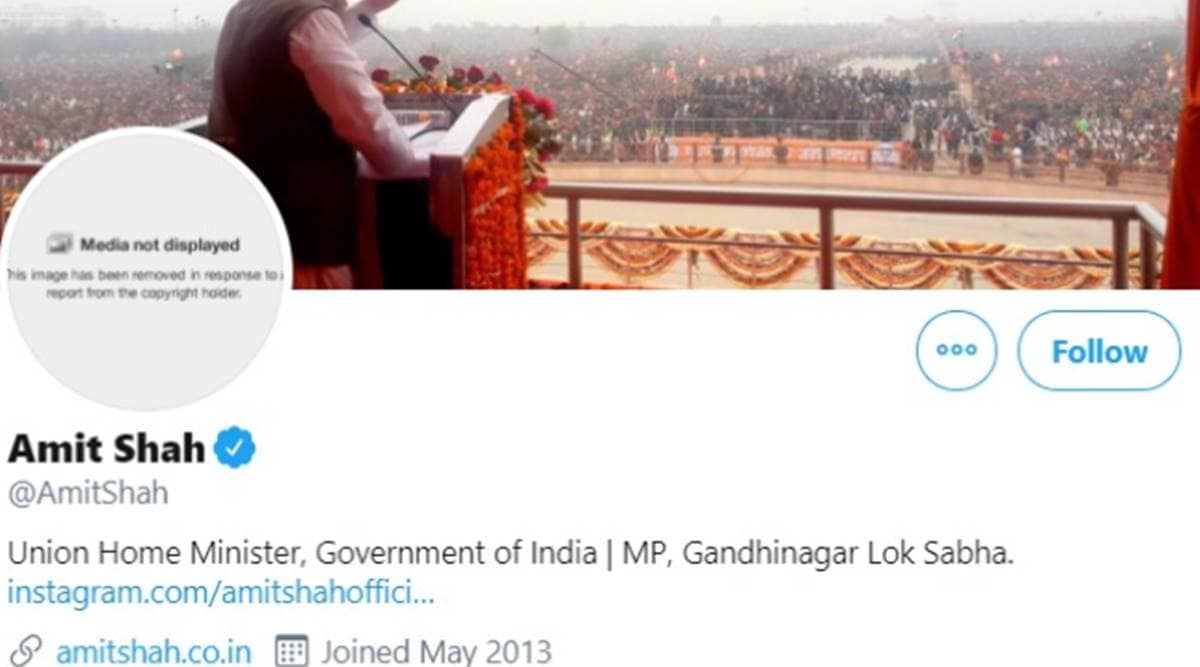This screenshot has width=1200, height=667.
Task: Open the instagram.com/amitshahoffici… link
Action: pos(221,592)
